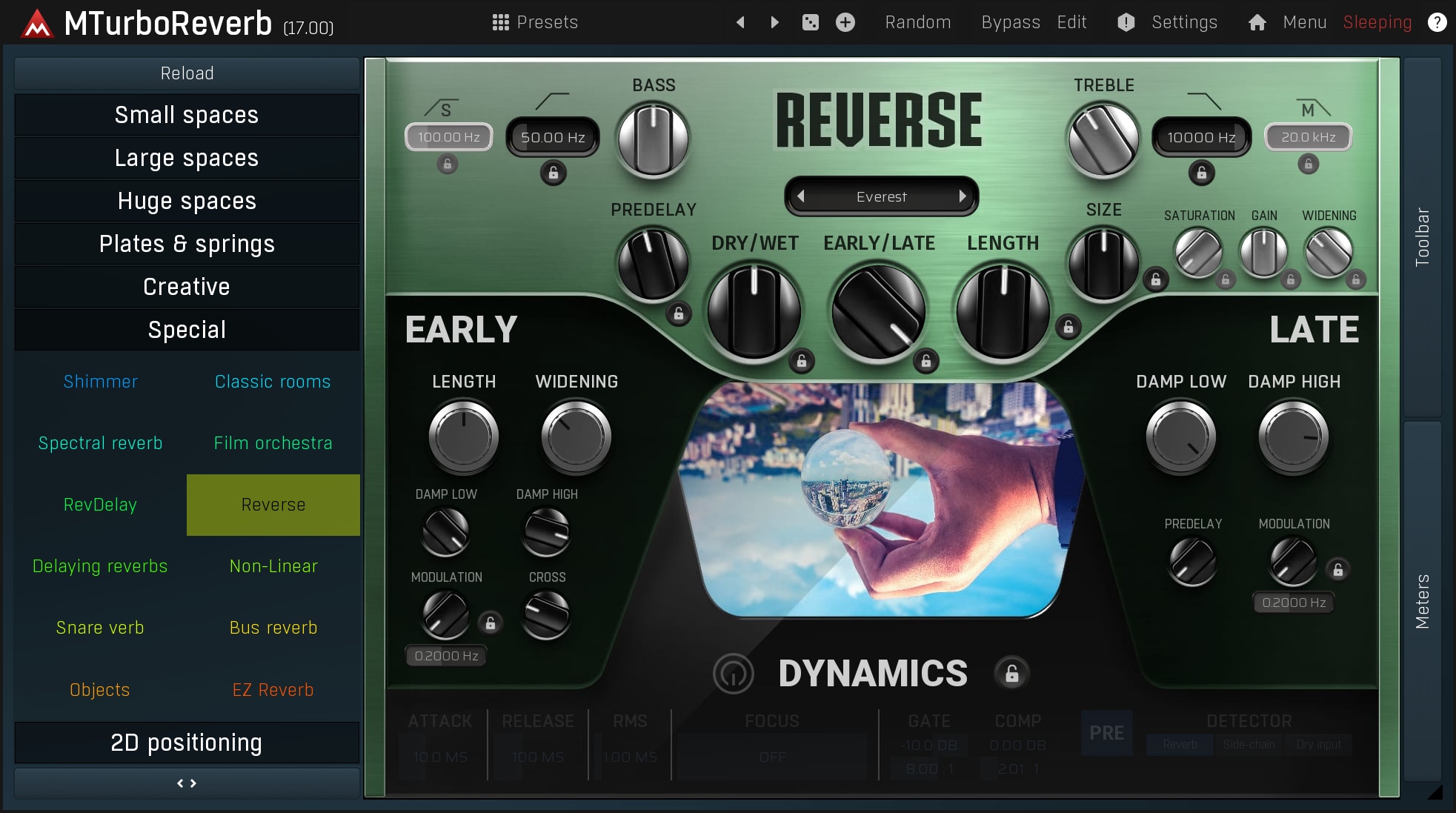Click the Bypass button
The height and width of the screenshot is (813, 1456).
(1011, 22)
